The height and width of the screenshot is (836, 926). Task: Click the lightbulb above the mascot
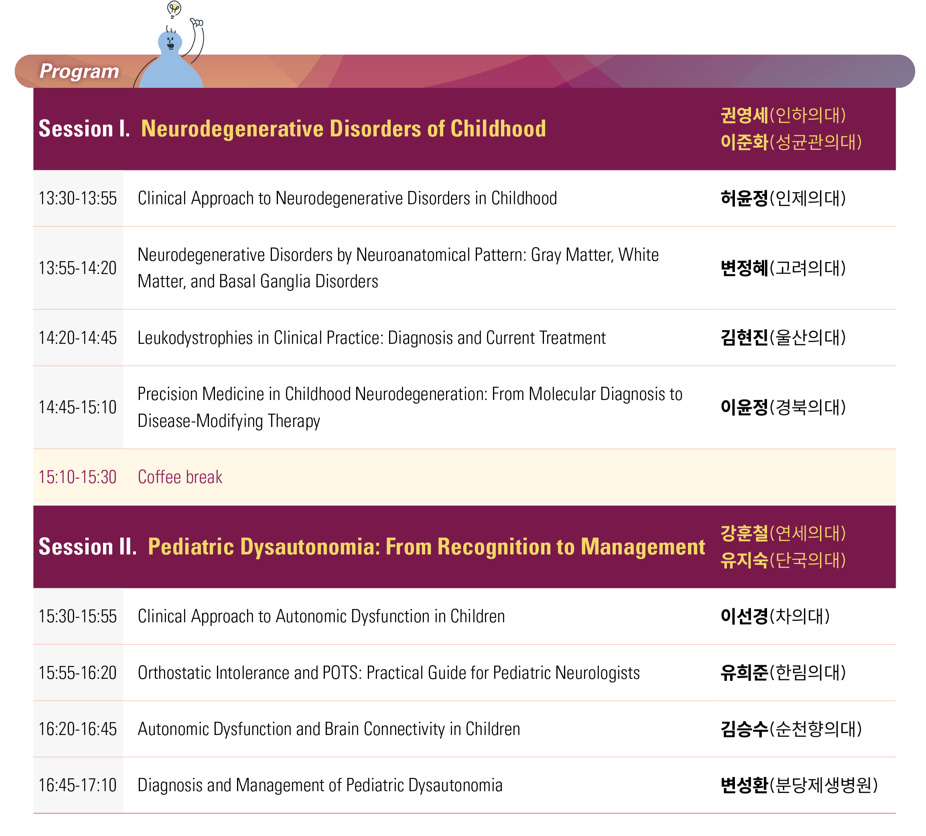(174, 8)
